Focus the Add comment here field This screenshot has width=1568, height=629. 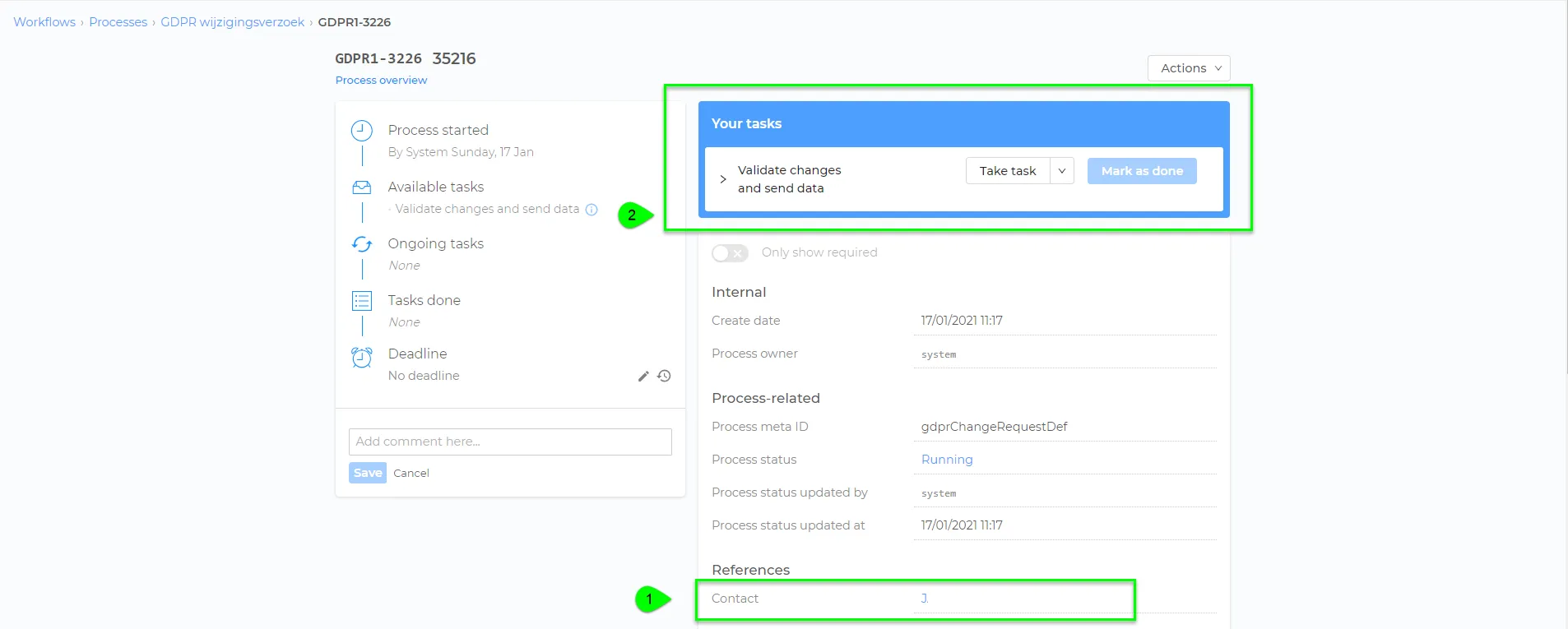510,442
